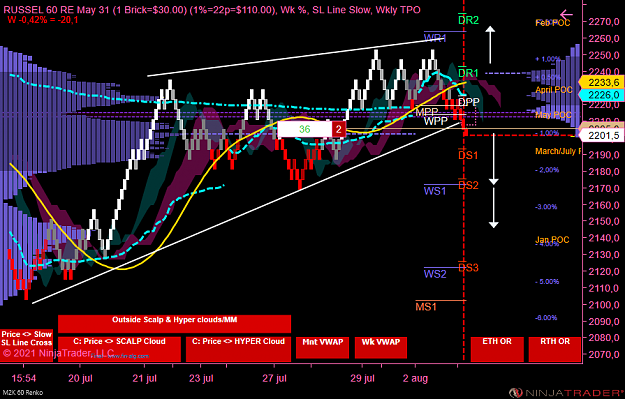
Task: Click the 2100,0 price axis value
Action: coord(605,305)
